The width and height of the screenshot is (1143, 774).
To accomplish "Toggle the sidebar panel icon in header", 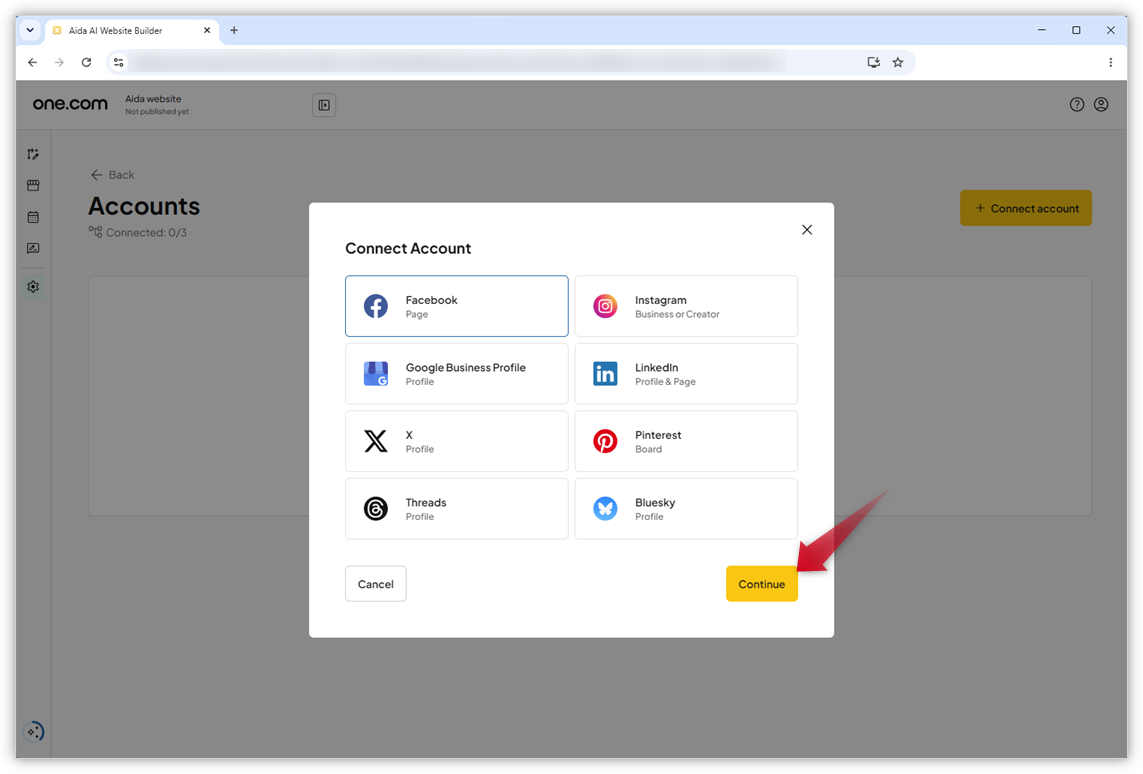I will [x=324, y=105].
